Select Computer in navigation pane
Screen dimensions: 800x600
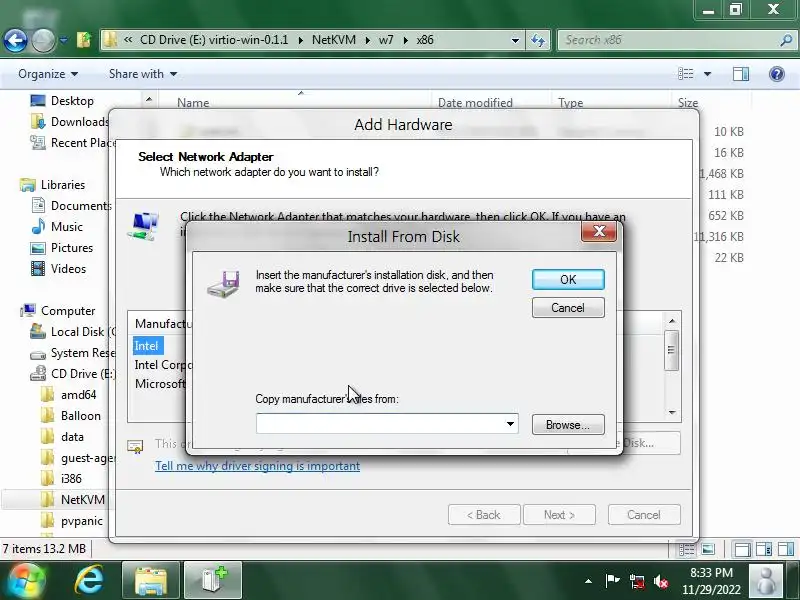[58, 311]
